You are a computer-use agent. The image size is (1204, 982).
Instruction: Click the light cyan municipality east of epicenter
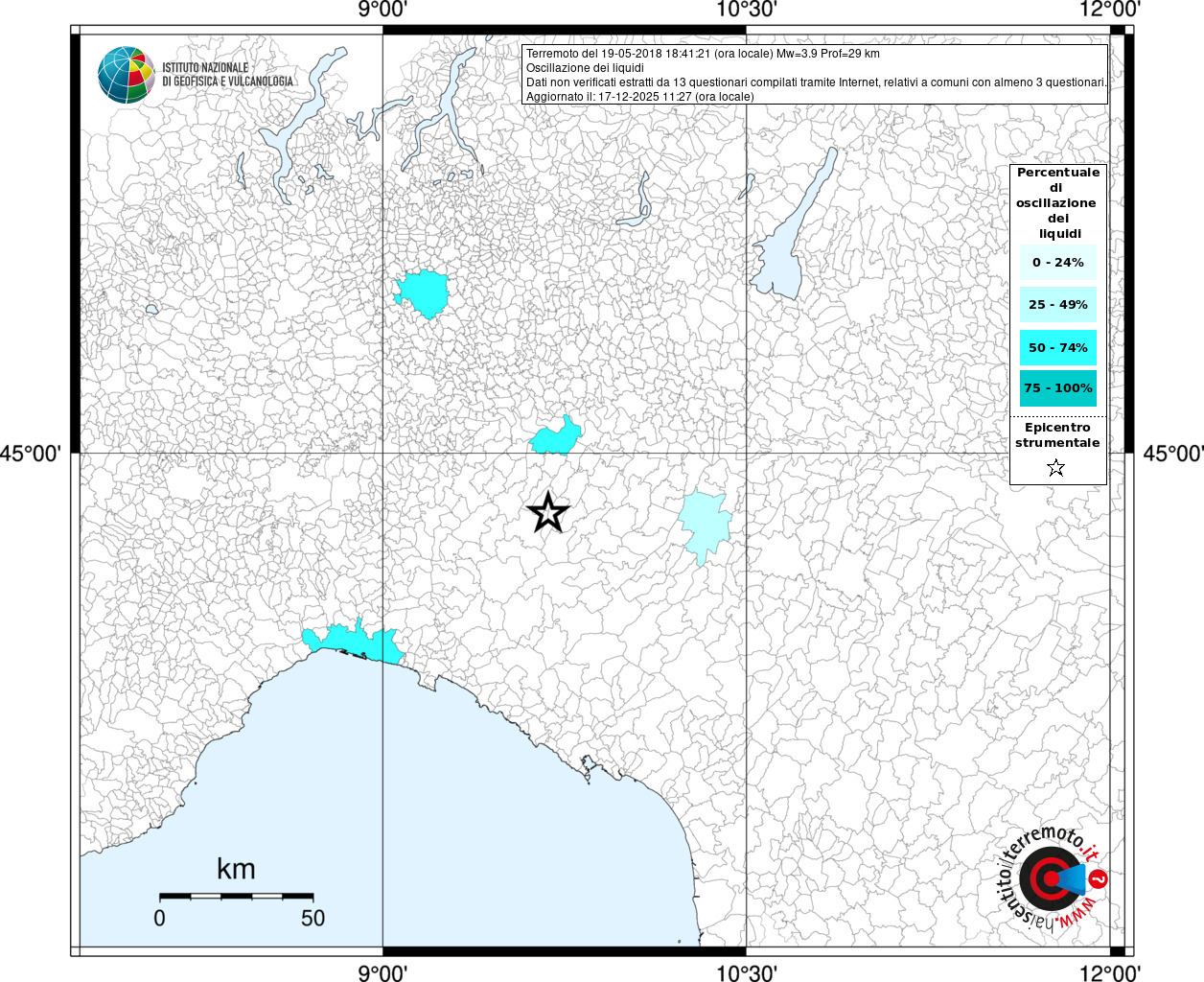pyautogui.click(x=706, y=526)
